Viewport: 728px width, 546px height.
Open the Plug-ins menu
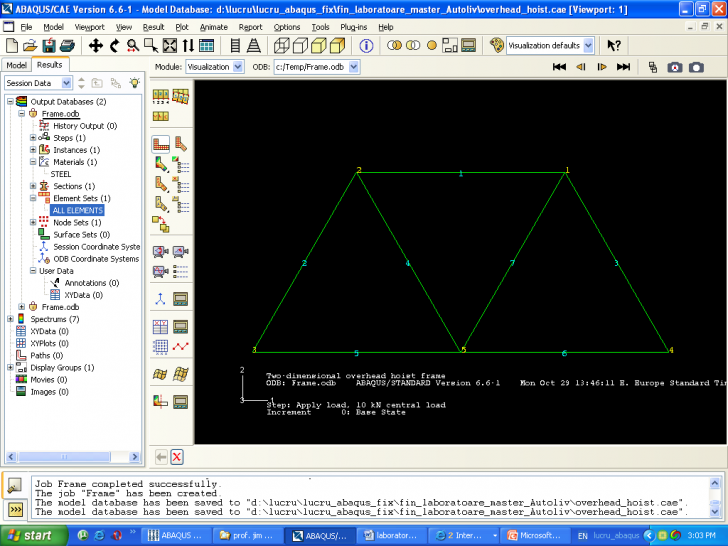pos(354,26)
